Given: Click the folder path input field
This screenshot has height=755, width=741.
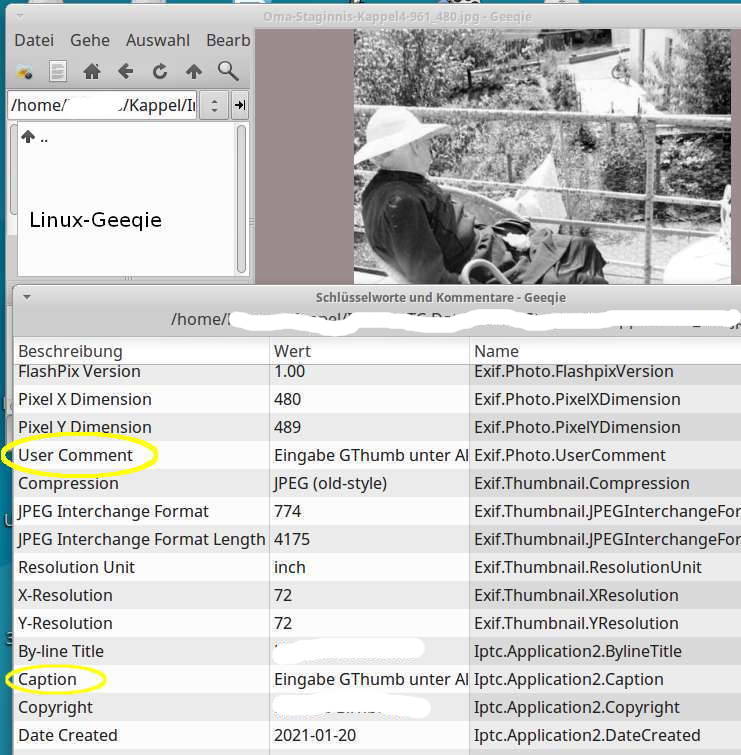Looking at the screenshot, I should click(x=102, y=106).
